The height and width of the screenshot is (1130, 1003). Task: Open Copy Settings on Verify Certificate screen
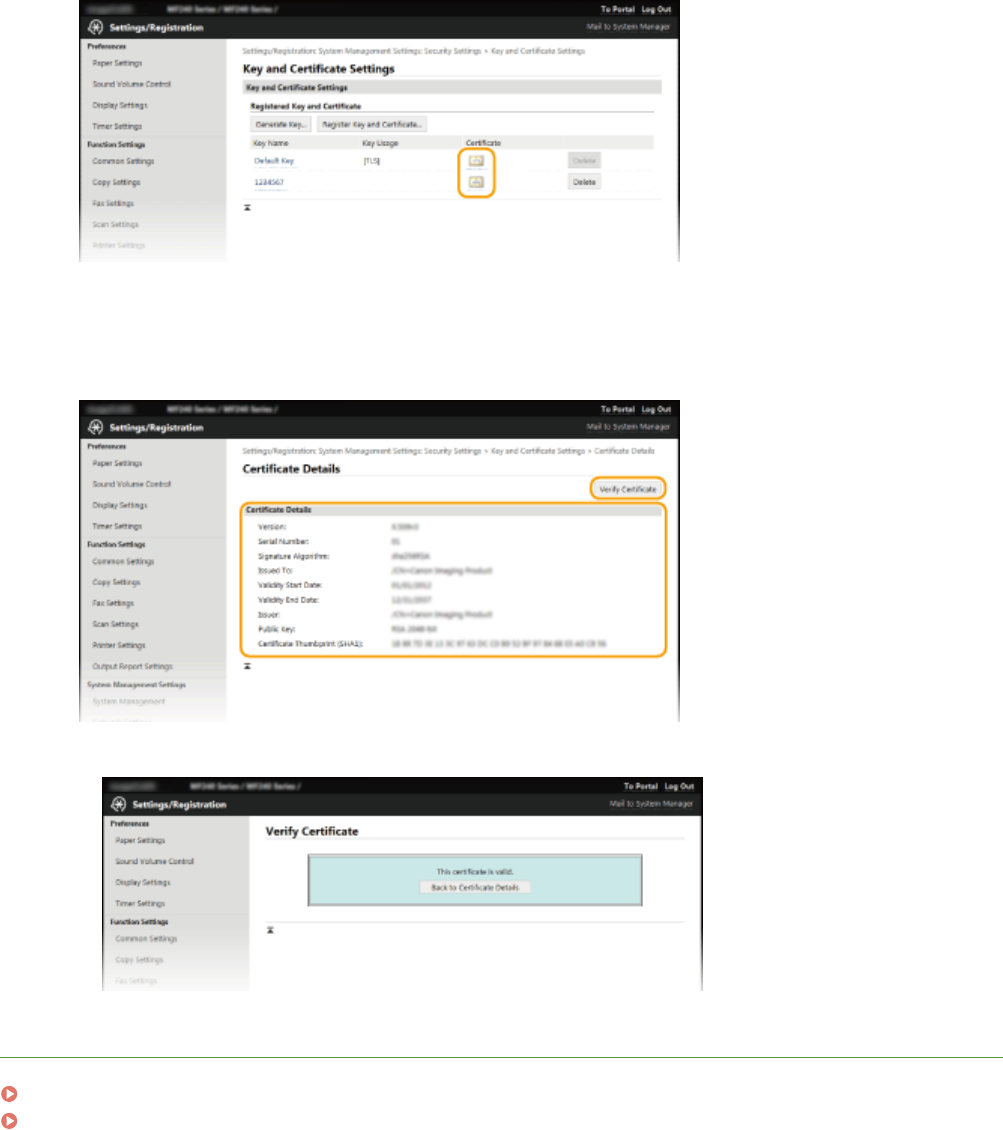(x=140, y=959)
